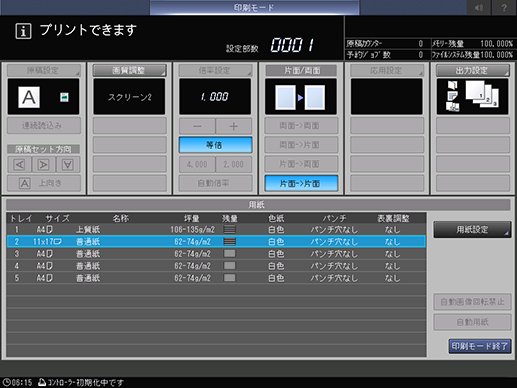Click the 印刷モード終了 exit button

coord(479,346)
